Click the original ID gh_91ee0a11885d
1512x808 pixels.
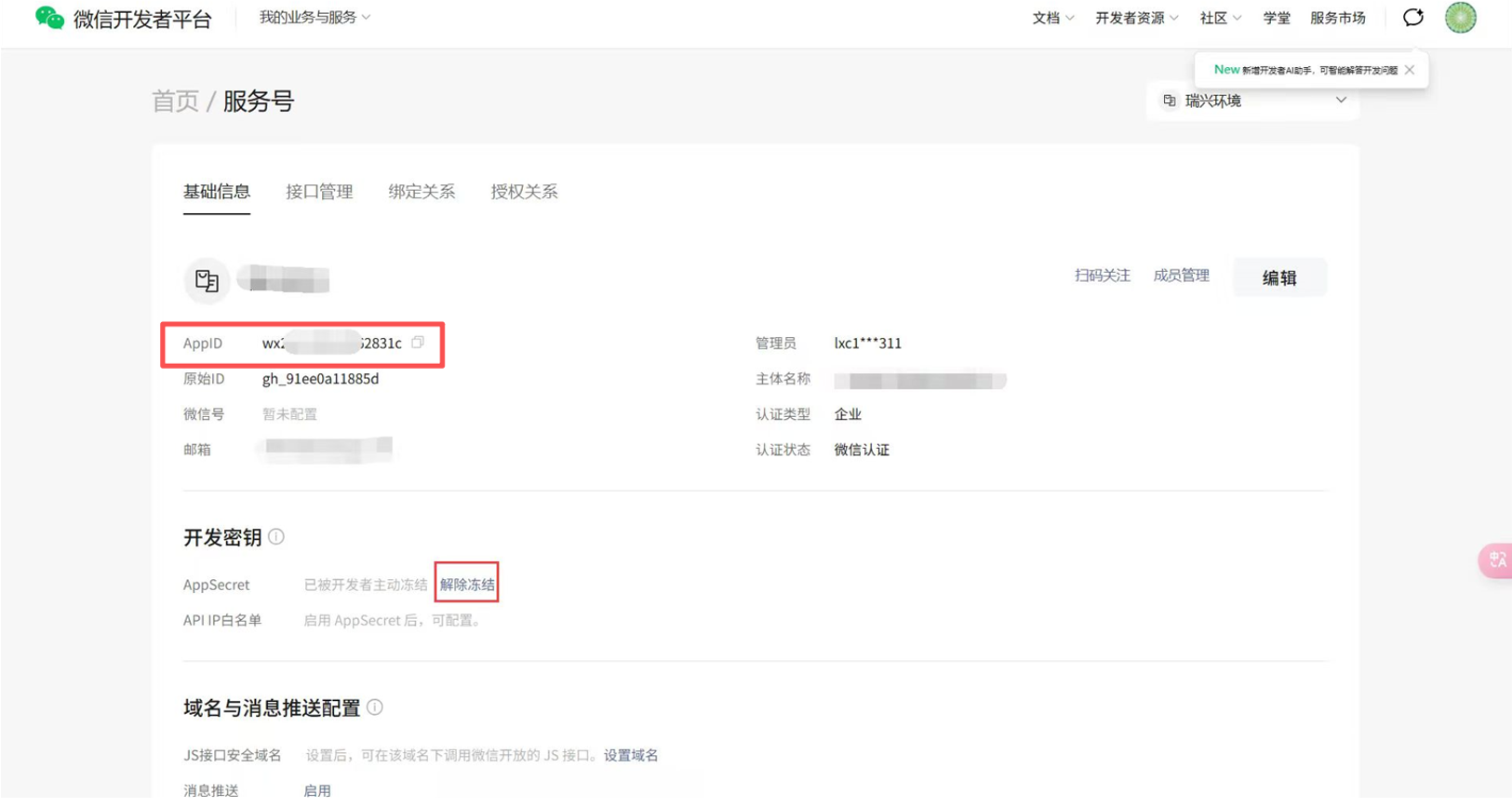coord(320,379)
